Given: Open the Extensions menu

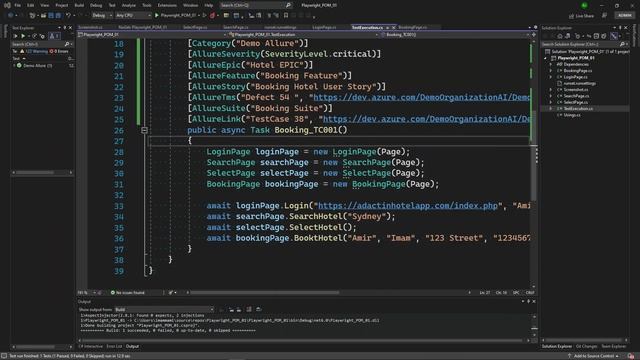Looking at the screenshot, I should (167, 5).
